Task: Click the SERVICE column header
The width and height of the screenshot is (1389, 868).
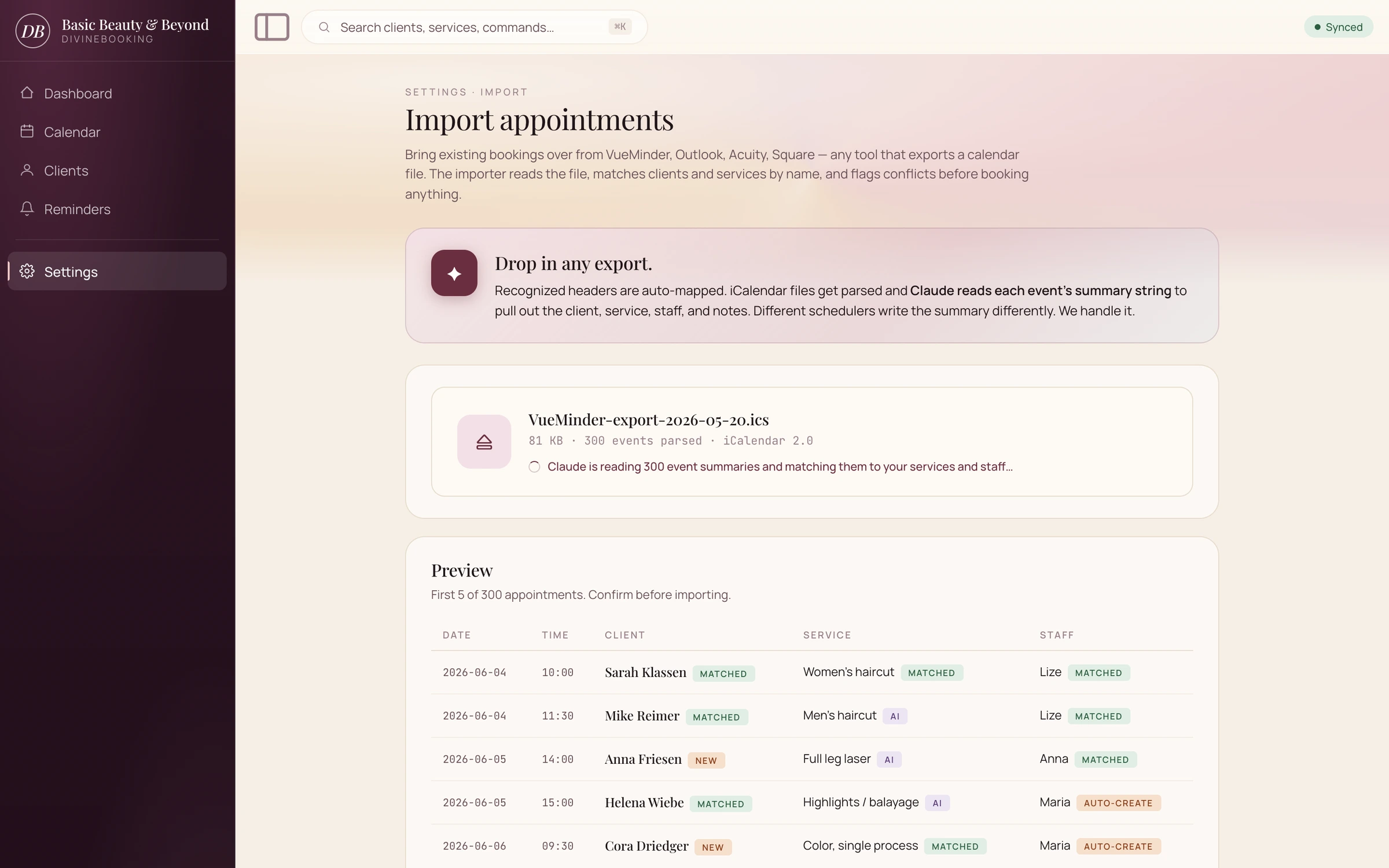Action: pyautogui.click(x=827, y=635)
